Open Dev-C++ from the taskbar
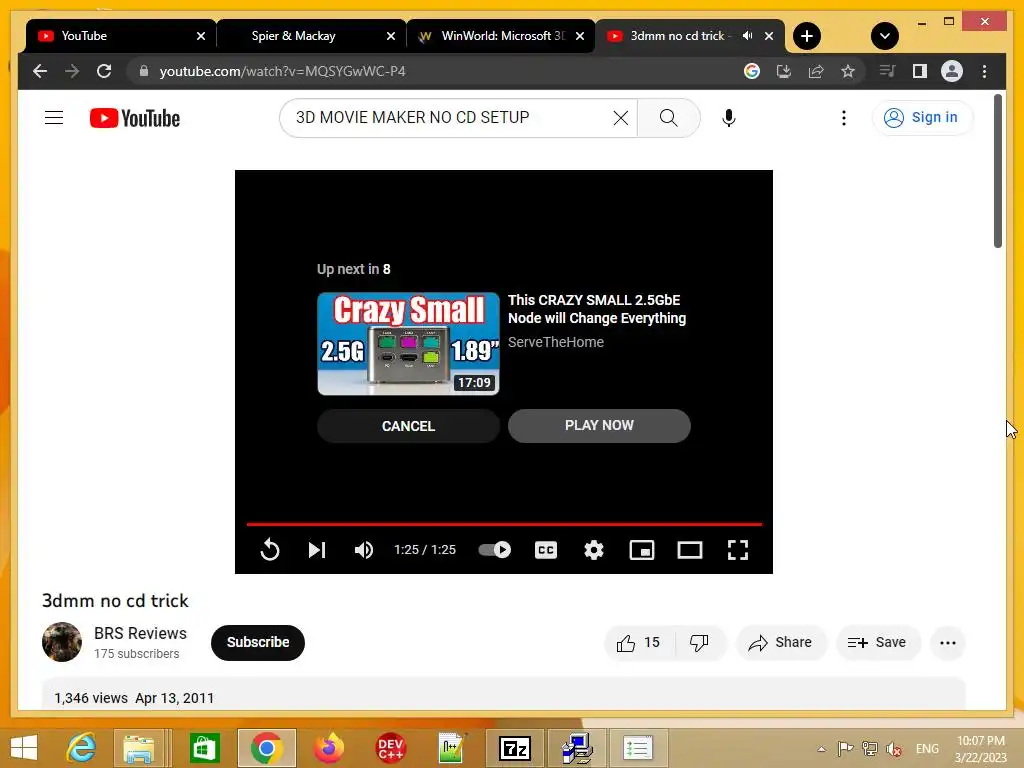Image resolution: width=1024 pixels, height=768 pixels. pyautogui.click(x=391, y=748)
